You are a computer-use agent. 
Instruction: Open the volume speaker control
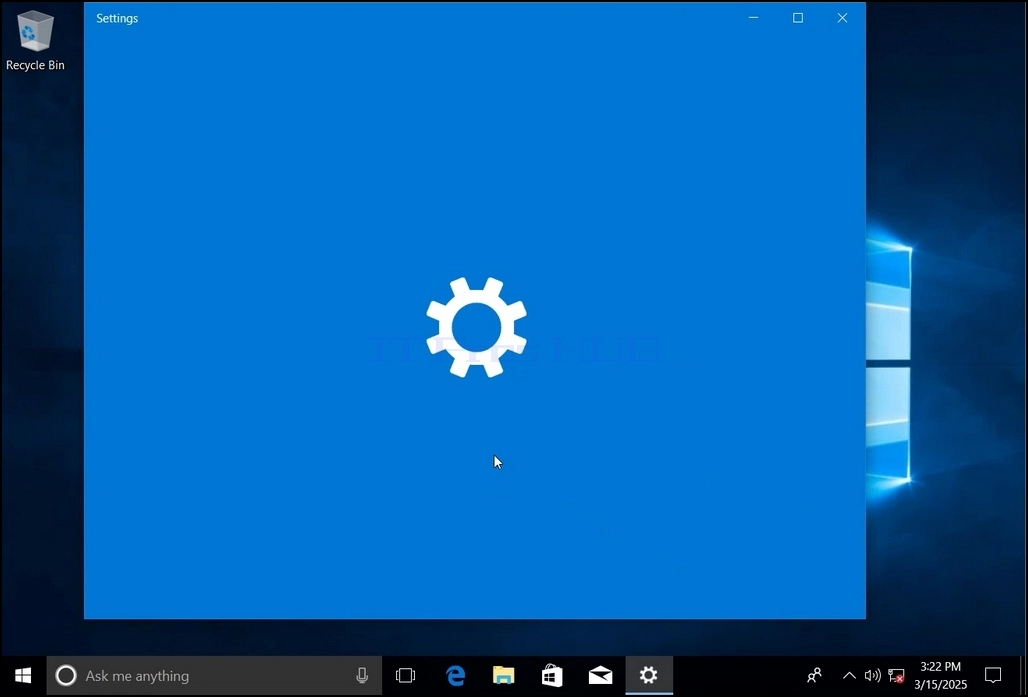coord(873,675)
